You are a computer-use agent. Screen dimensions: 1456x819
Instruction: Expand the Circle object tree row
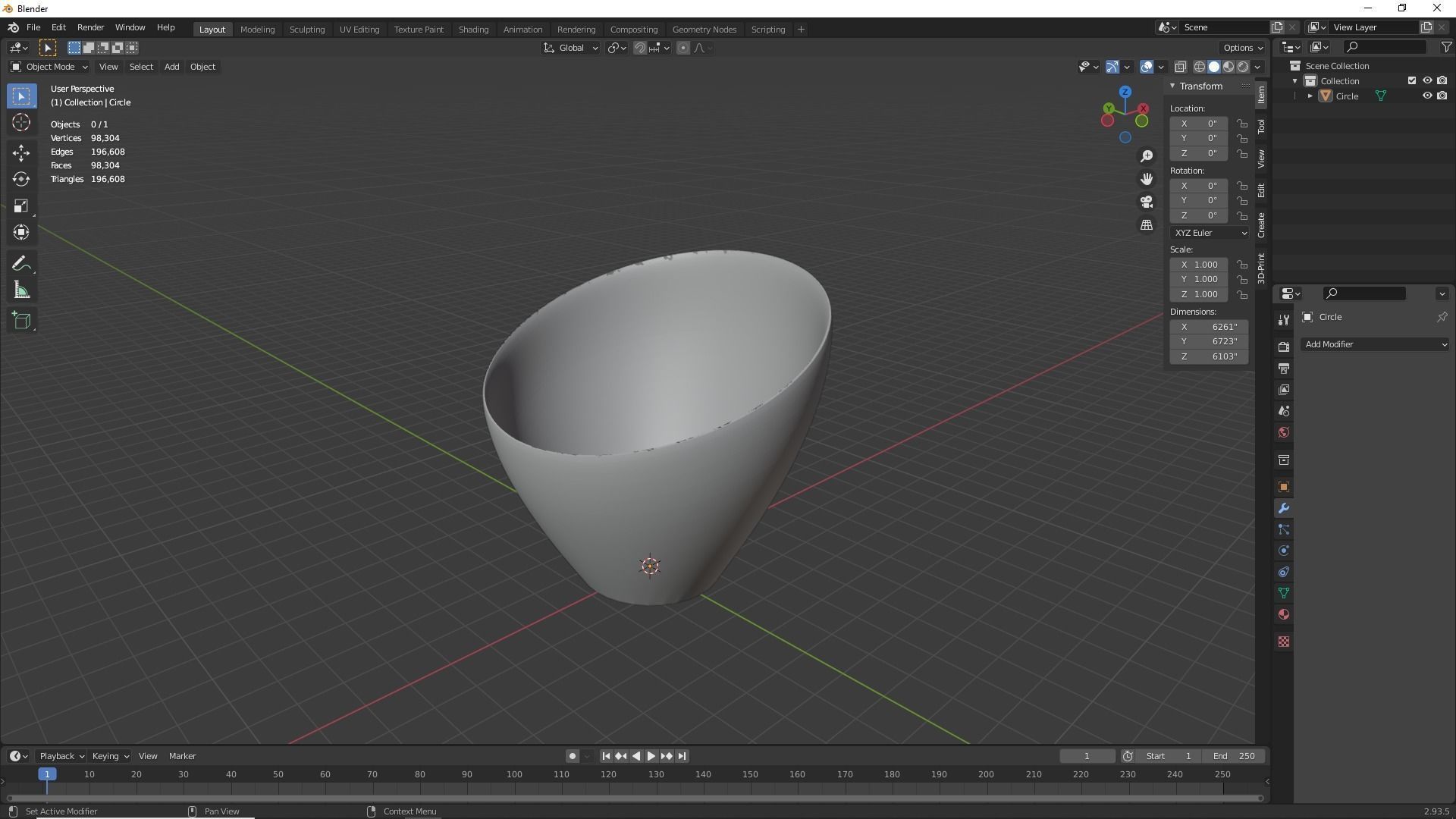[1310, 96]
